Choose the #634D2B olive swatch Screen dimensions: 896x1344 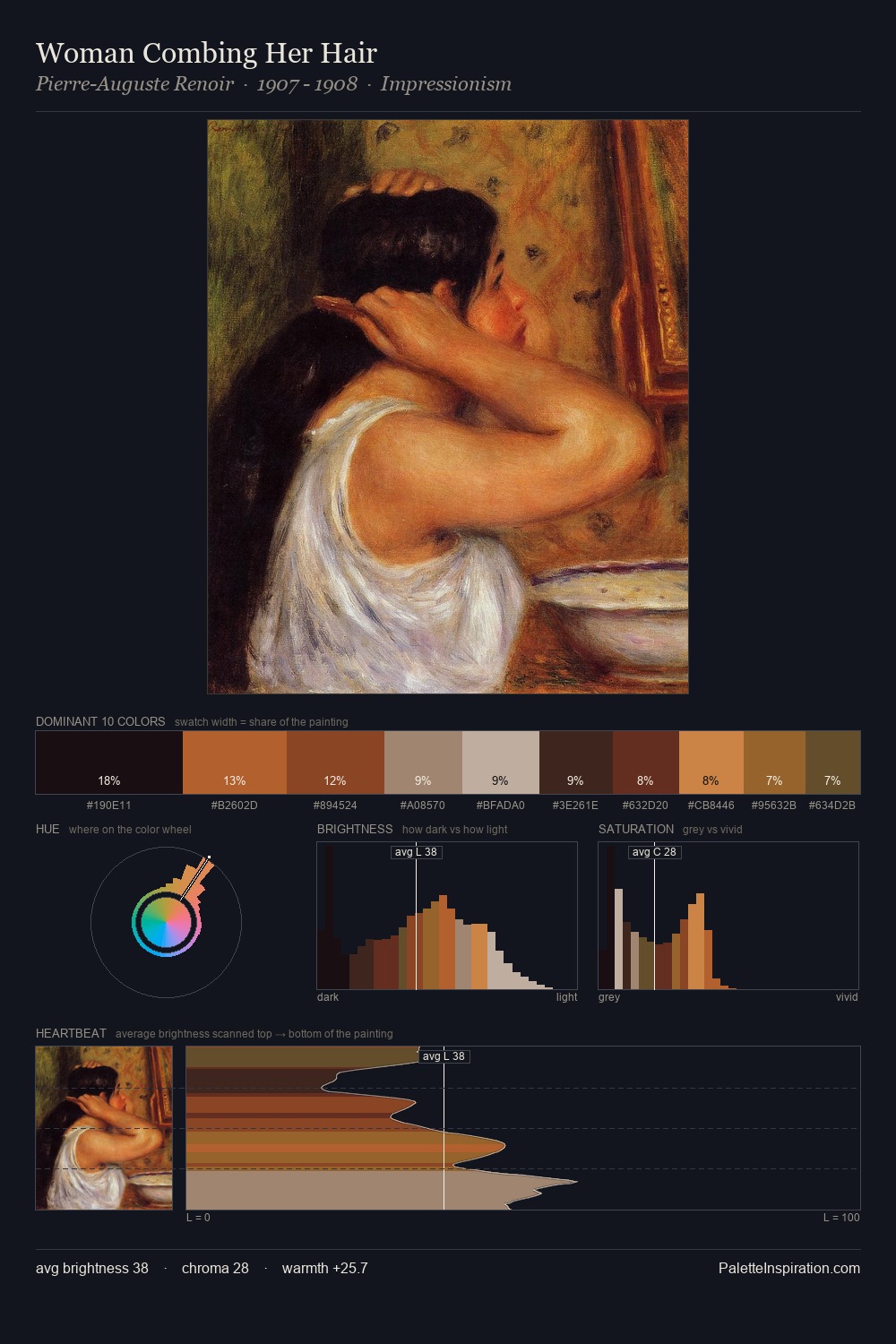pyautogui.click(x=832, y=762)
